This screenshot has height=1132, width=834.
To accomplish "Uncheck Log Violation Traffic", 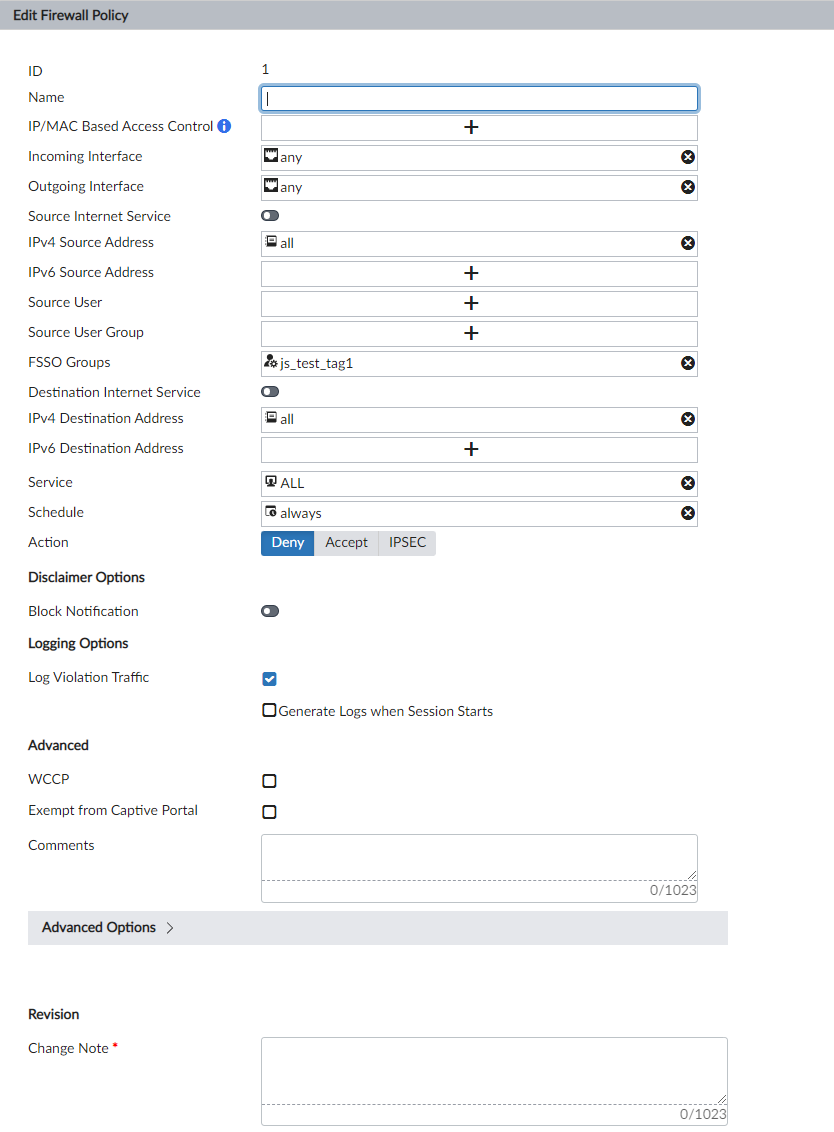I will click(x=269, y=678).
